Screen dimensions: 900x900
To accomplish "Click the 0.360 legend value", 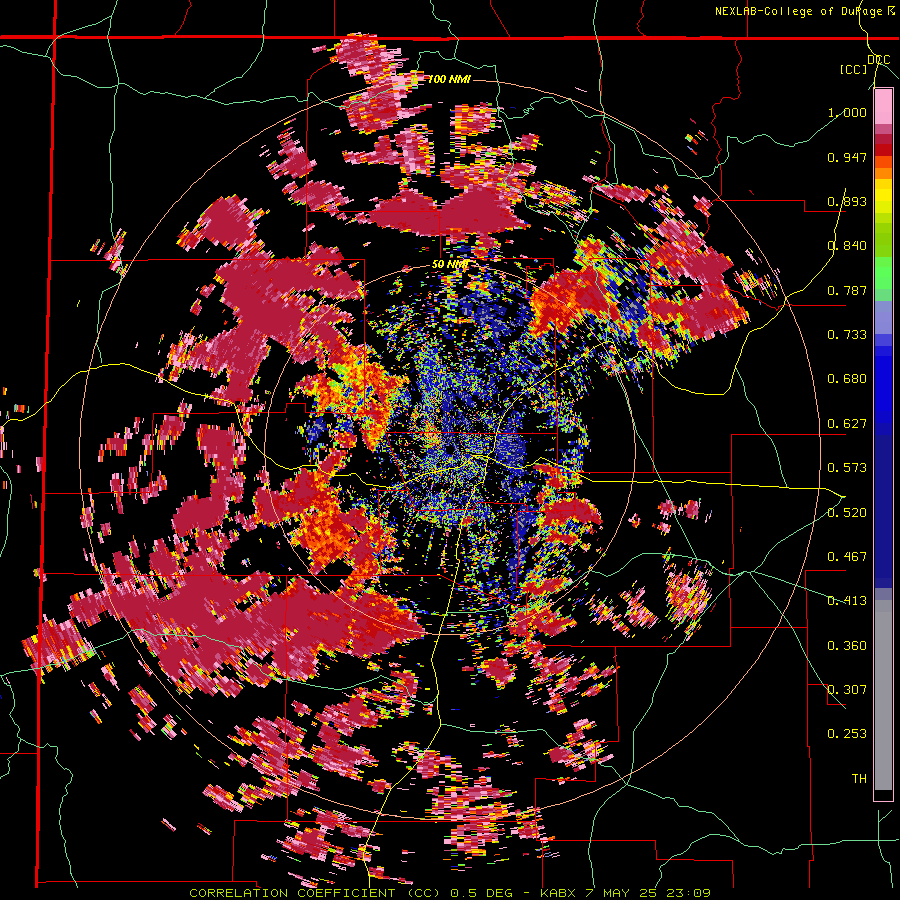I will coord(847,646).
